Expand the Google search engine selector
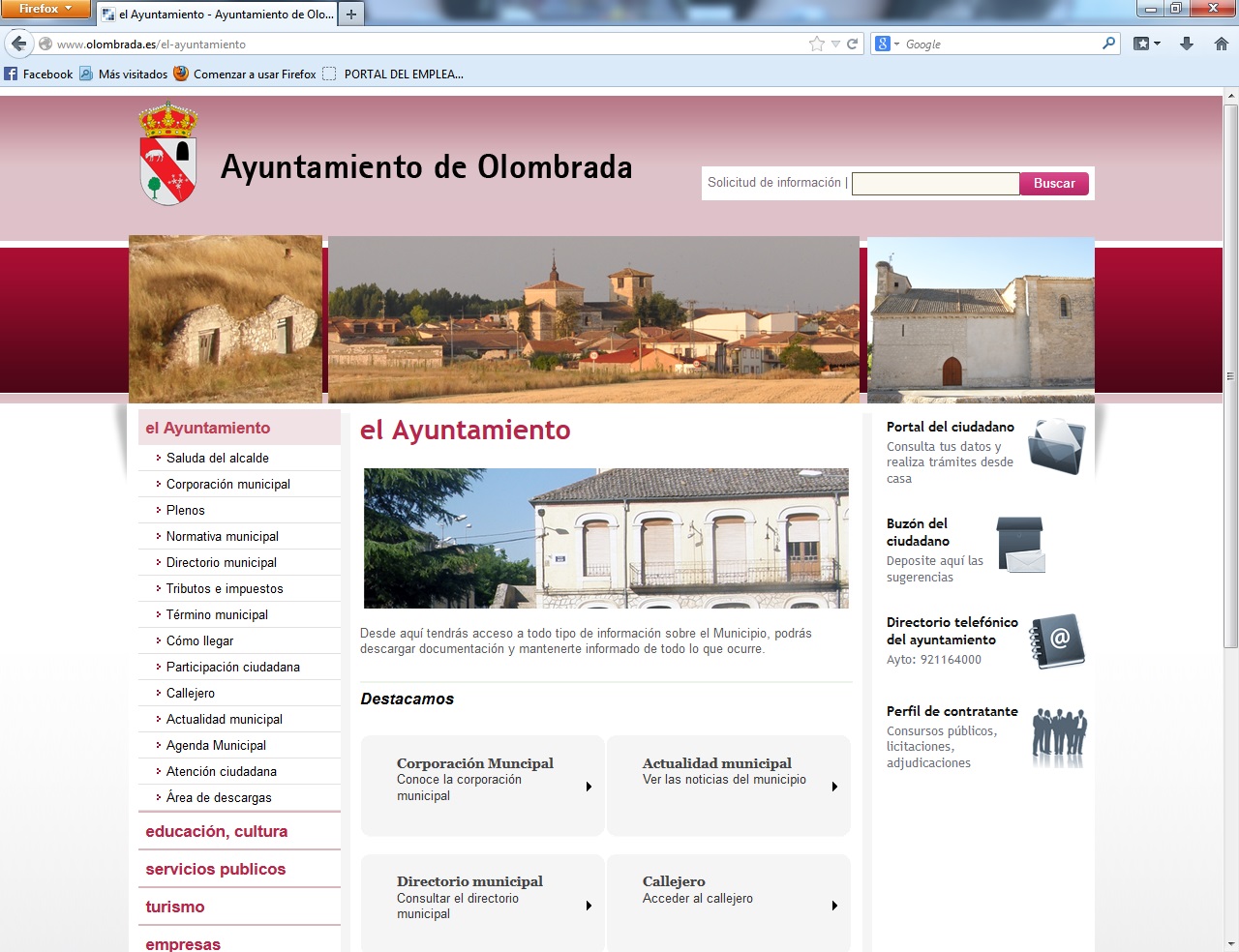1239x952 pixels. [x=888, y=44]
